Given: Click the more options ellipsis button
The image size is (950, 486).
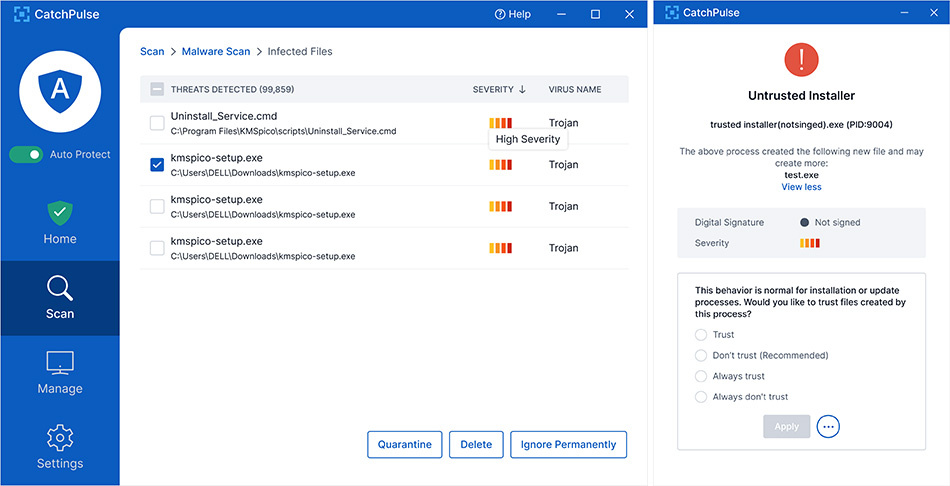Looking at the screenshot, I should pyautogui.click(x=828, y=427).
